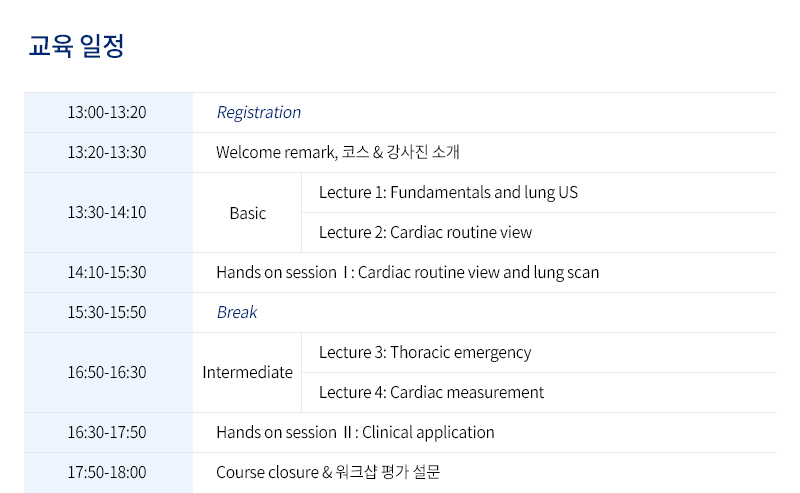
Task: Click the Registration entry
Action: 258,113
